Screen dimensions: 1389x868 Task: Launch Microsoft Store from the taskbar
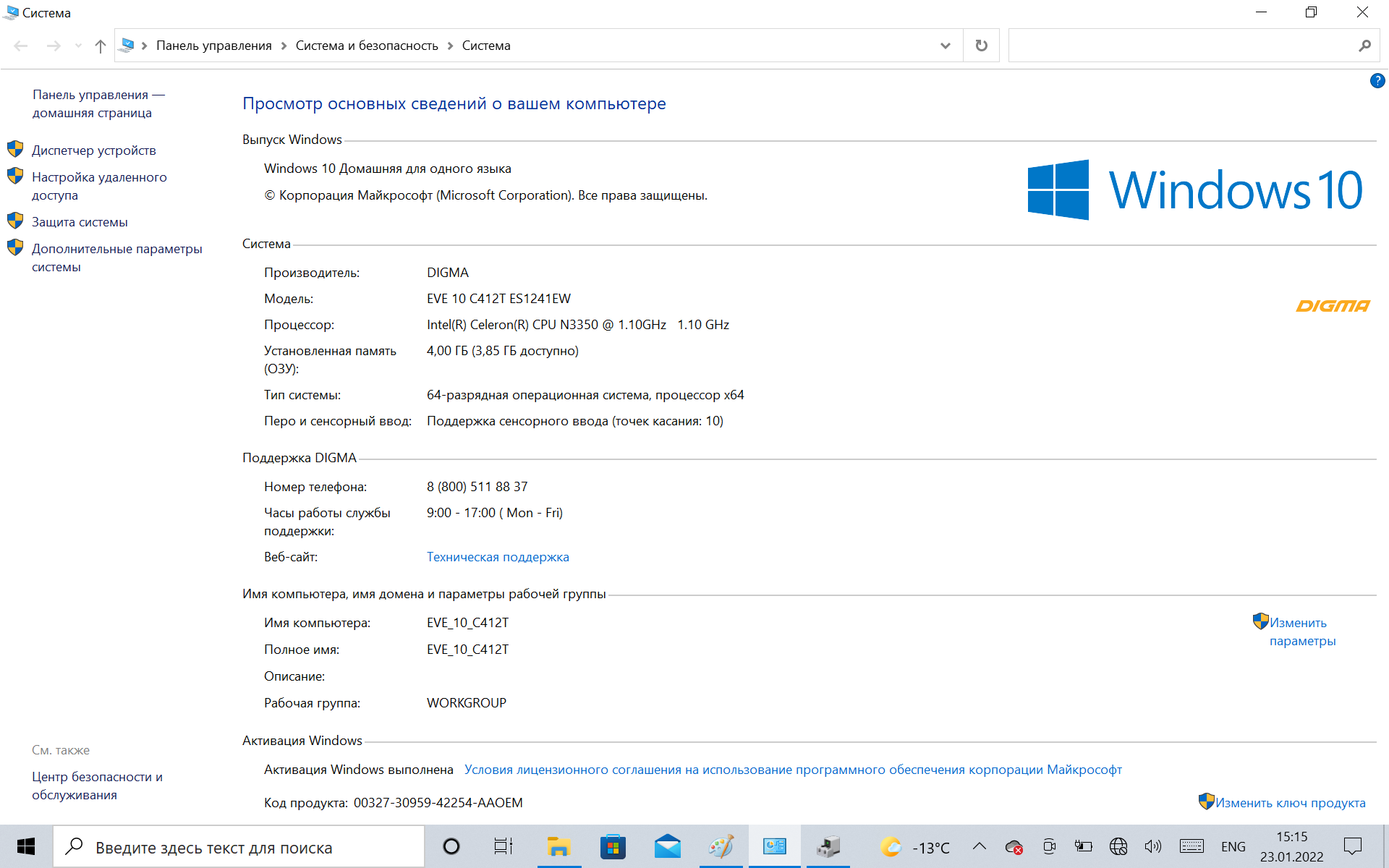point(613,846)
